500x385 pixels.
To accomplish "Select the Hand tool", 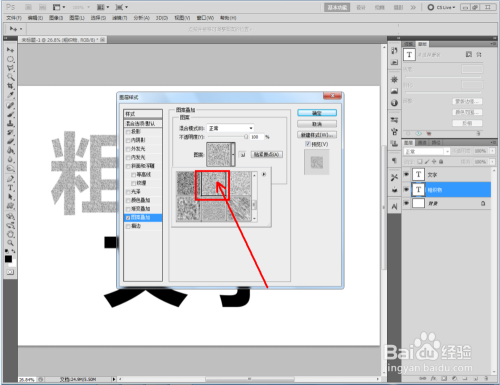I will (10, 234).
